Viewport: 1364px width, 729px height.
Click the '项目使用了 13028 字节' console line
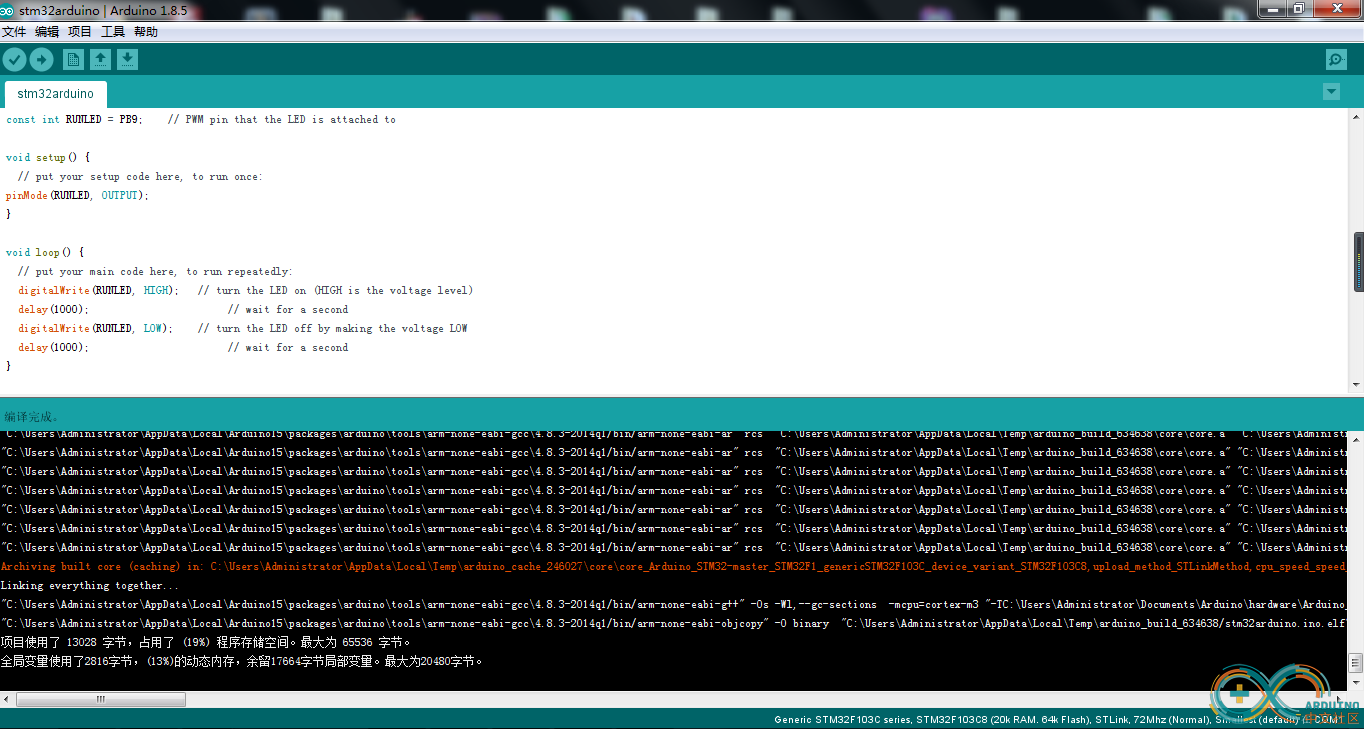205,642
